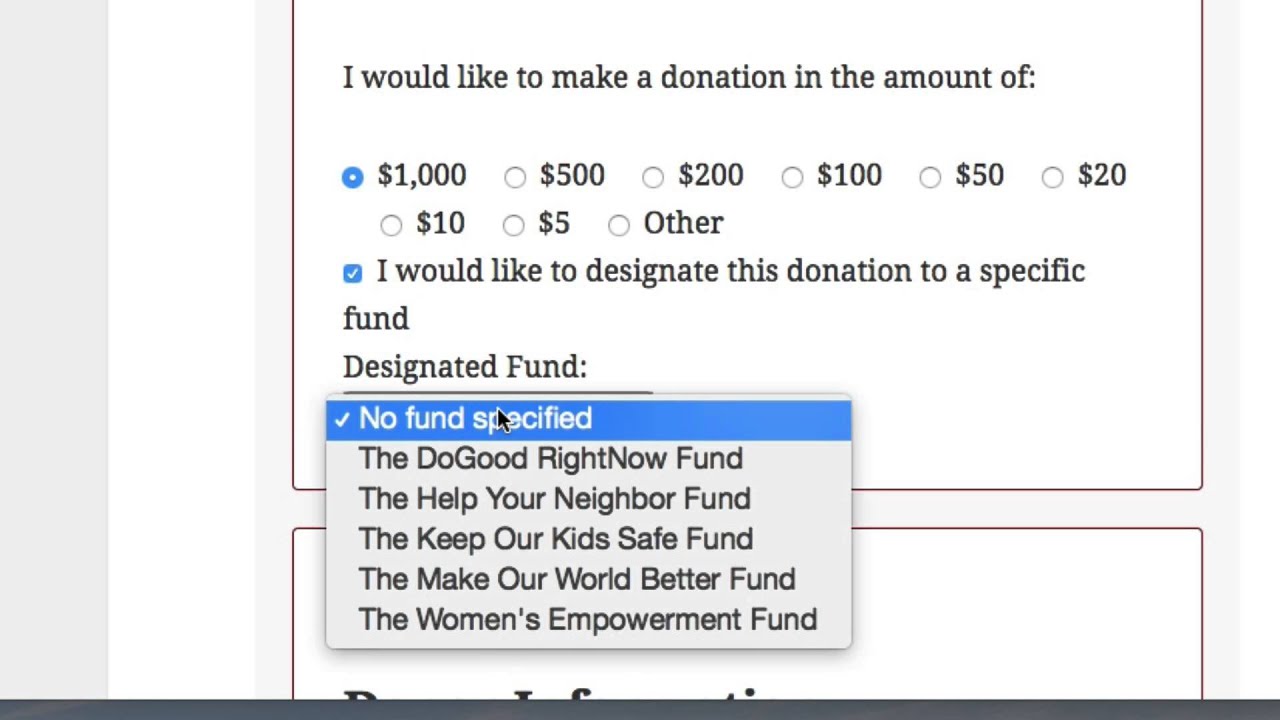The image size is (1280, 720).
Task: Select the Other amount radio button
Action: coord(618,225)
